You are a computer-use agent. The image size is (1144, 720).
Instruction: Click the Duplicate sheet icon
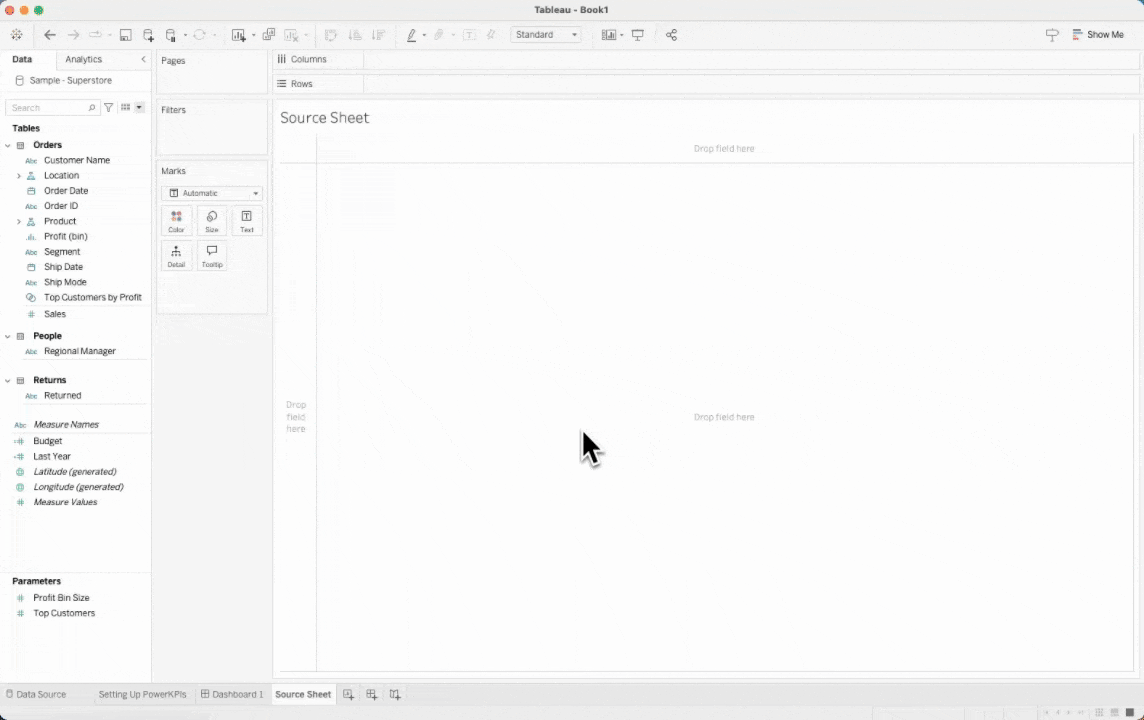268,34
